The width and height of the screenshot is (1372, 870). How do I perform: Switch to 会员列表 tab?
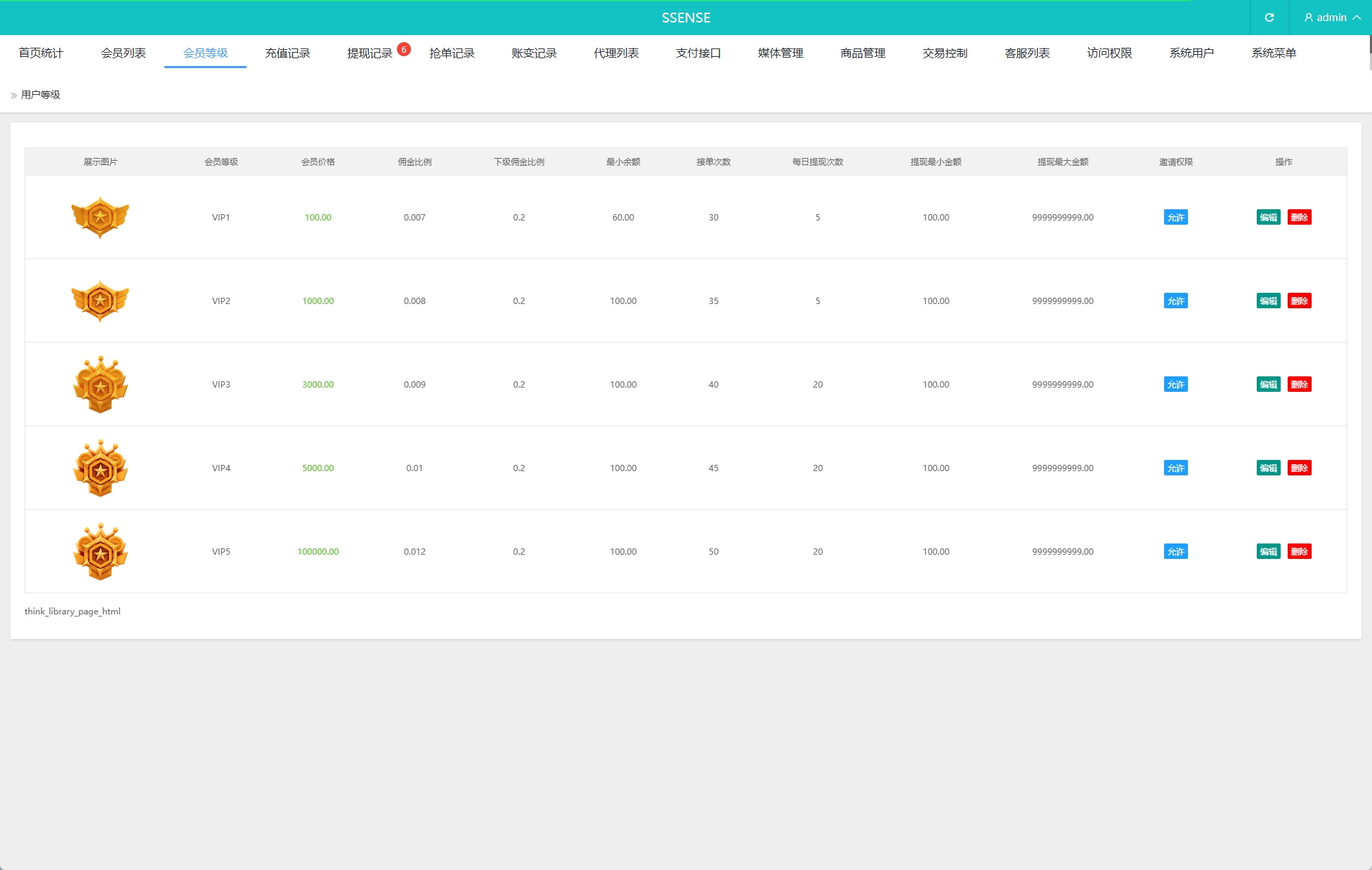[123, 53]
